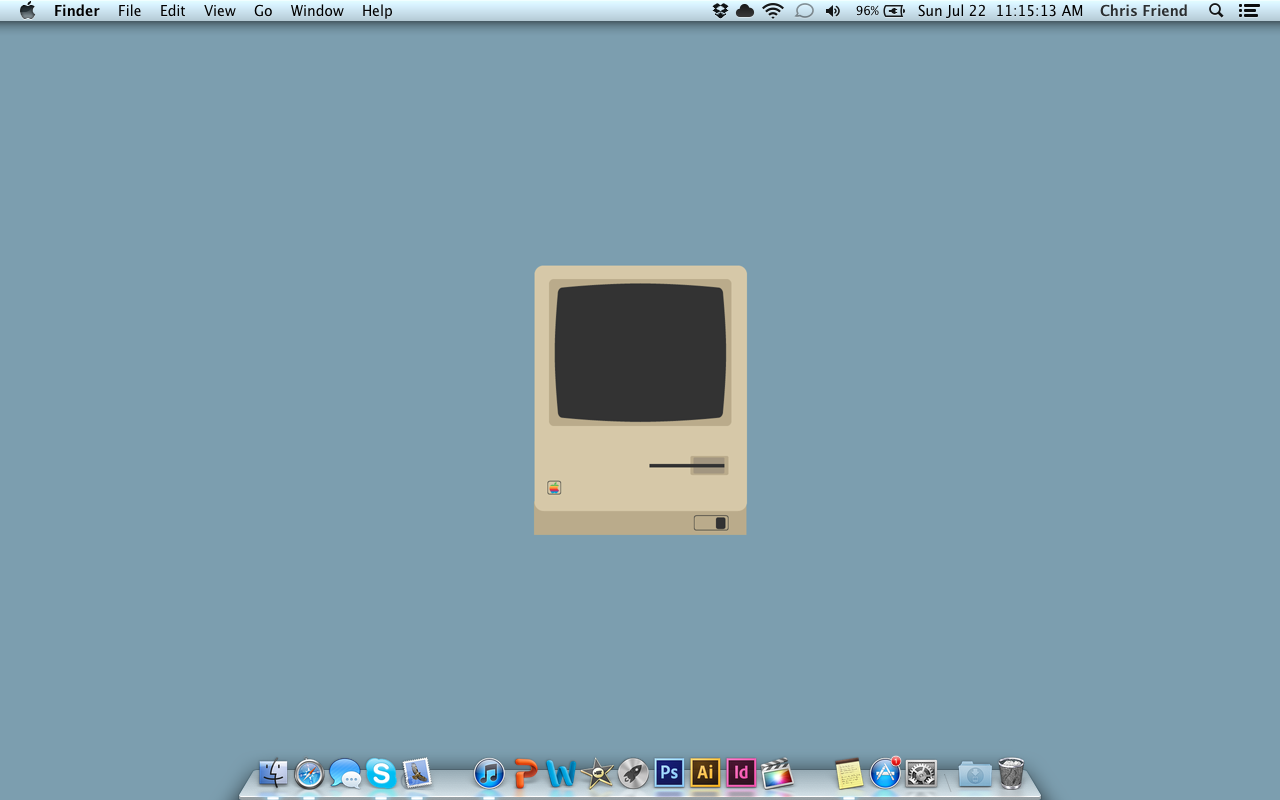Image resolution: width=1280 pixels, height=800 pixels.
Task: Click the Dropbox menu bar icon
Action: tap(720, 11)
